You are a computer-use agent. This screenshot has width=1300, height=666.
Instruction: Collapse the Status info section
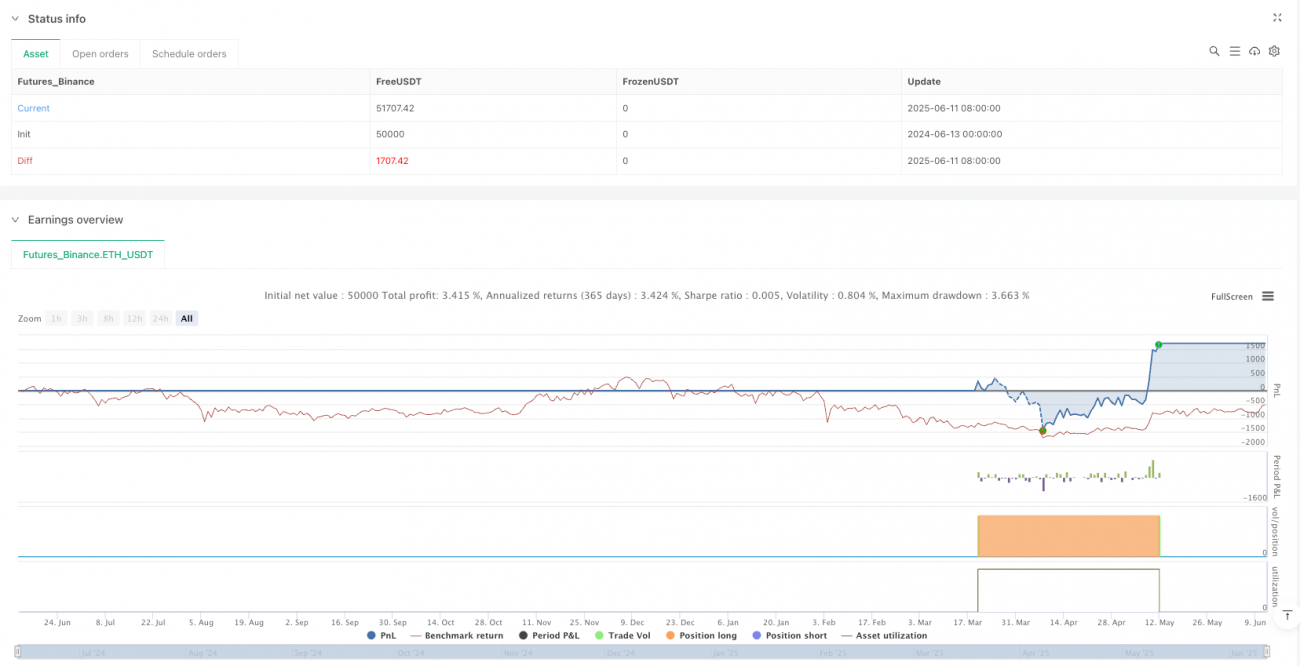click(14, 18)
